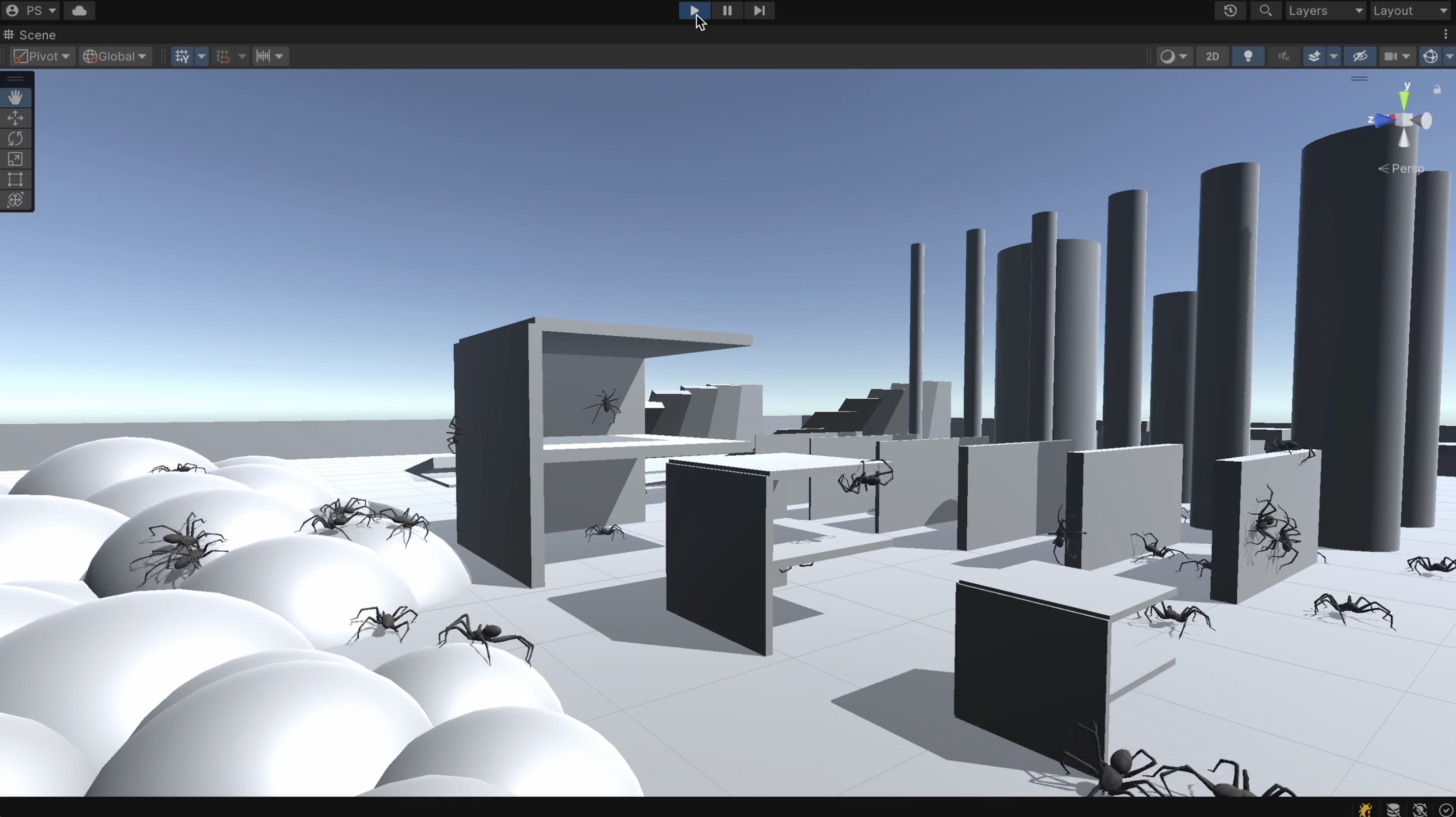Open the Undo History button
The height and width of the screenshot is (817, 1456).
1230,10
